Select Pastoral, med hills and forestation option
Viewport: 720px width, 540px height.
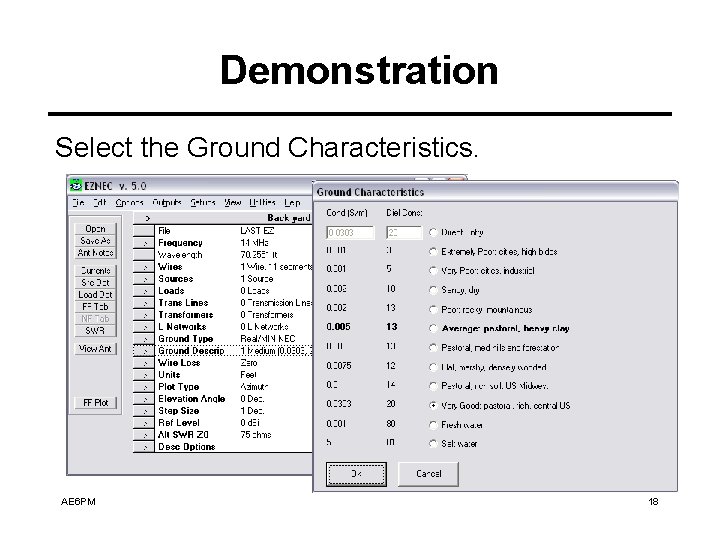(x=433, y=348)
